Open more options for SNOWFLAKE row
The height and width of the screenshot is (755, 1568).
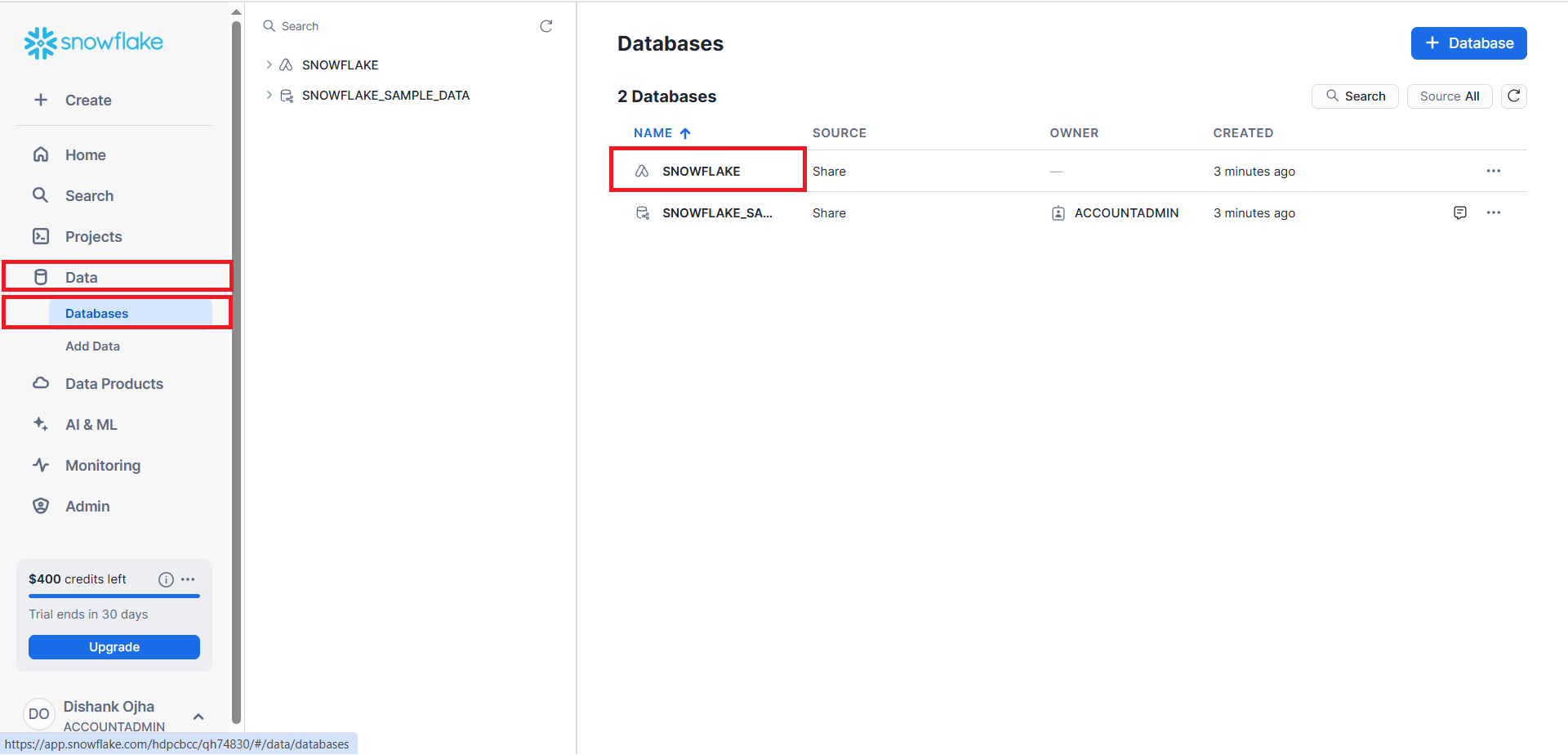pyautogui.click(x=1494, y=171)
